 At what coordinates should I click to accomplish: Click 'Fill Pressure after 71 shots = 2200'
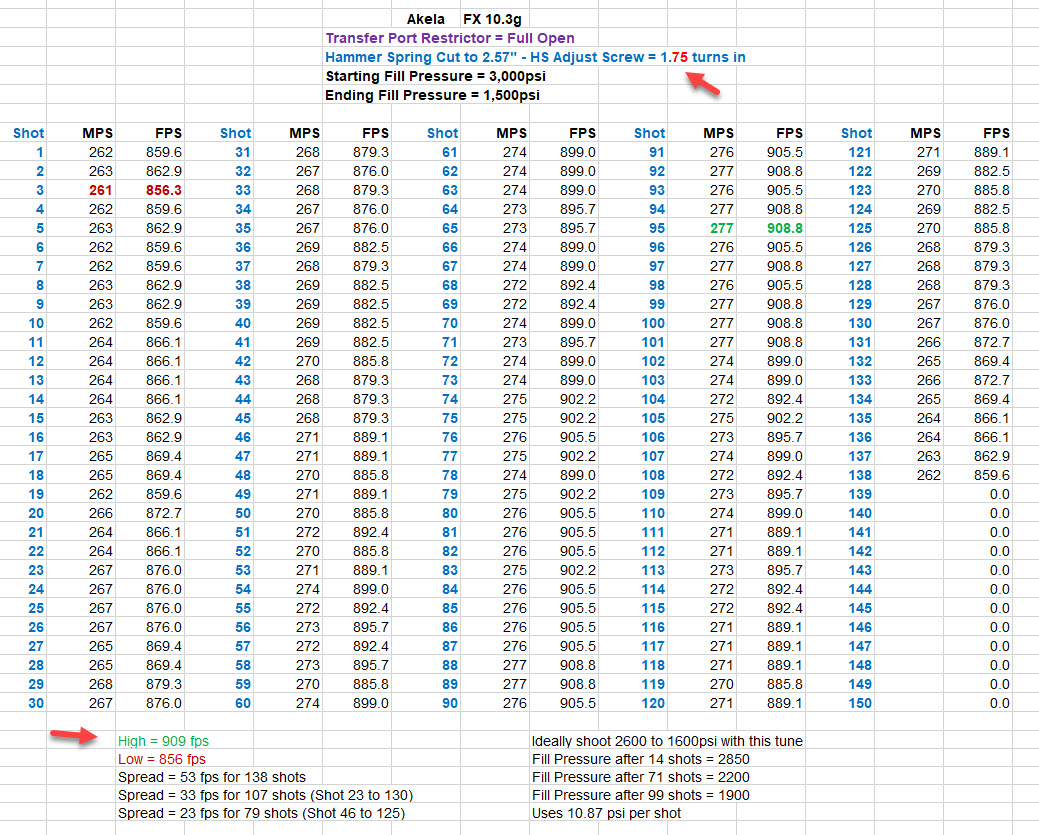coord(641,777)
